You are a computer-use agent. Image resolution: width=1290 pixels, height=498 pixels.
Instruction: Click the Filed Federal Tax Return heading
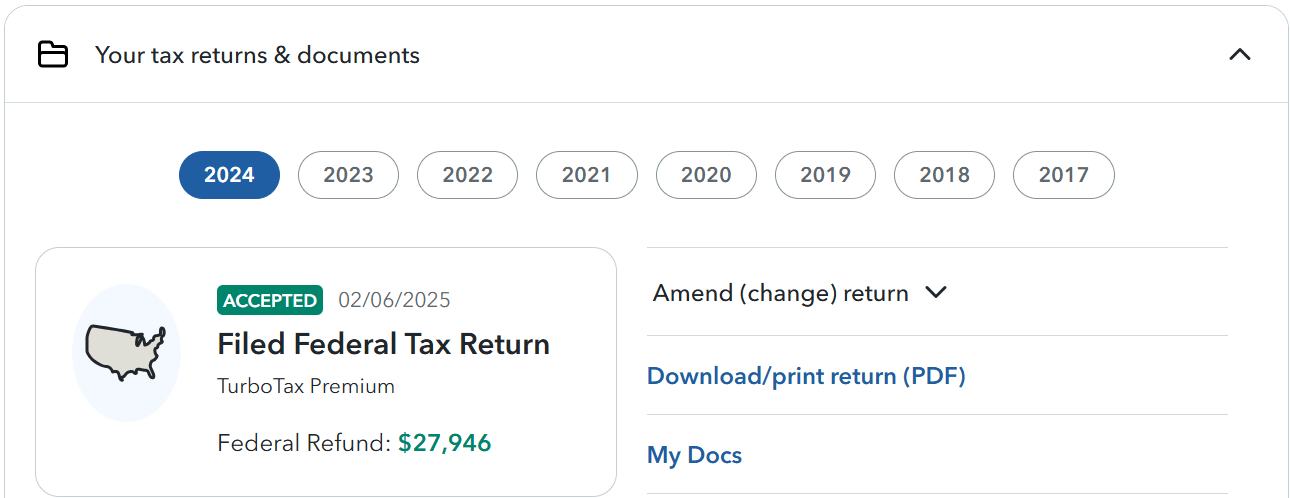[x=383, y=344]
